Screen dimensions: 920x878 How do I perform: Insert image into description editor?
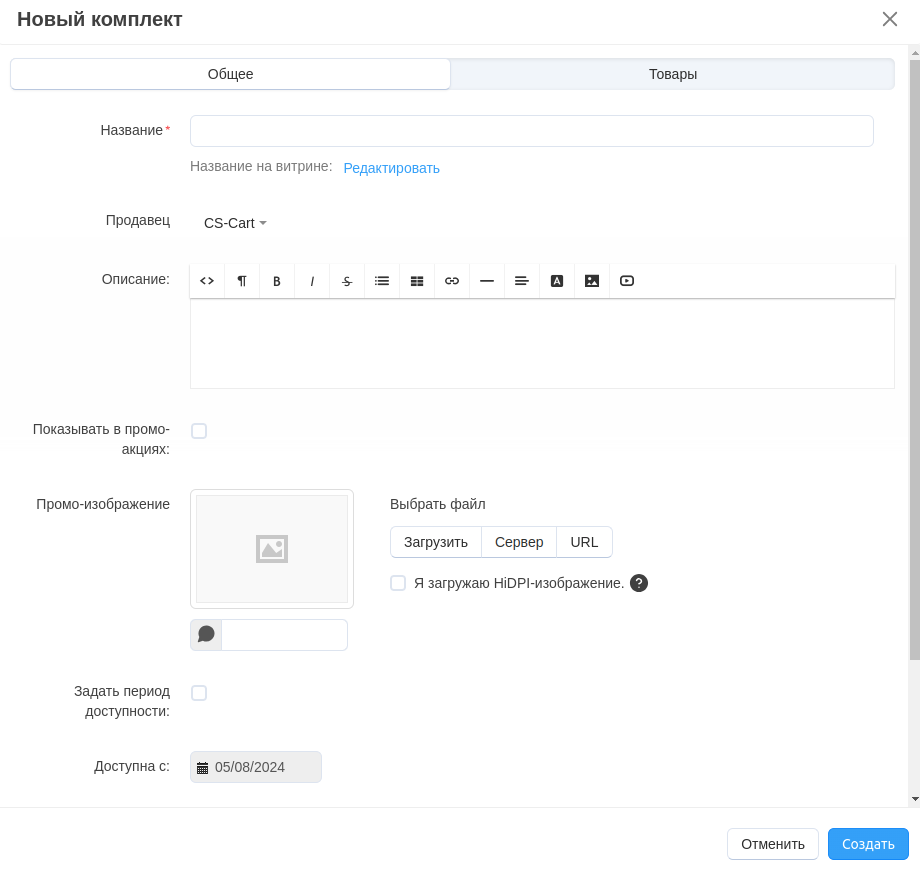click(x=592, y=281)
